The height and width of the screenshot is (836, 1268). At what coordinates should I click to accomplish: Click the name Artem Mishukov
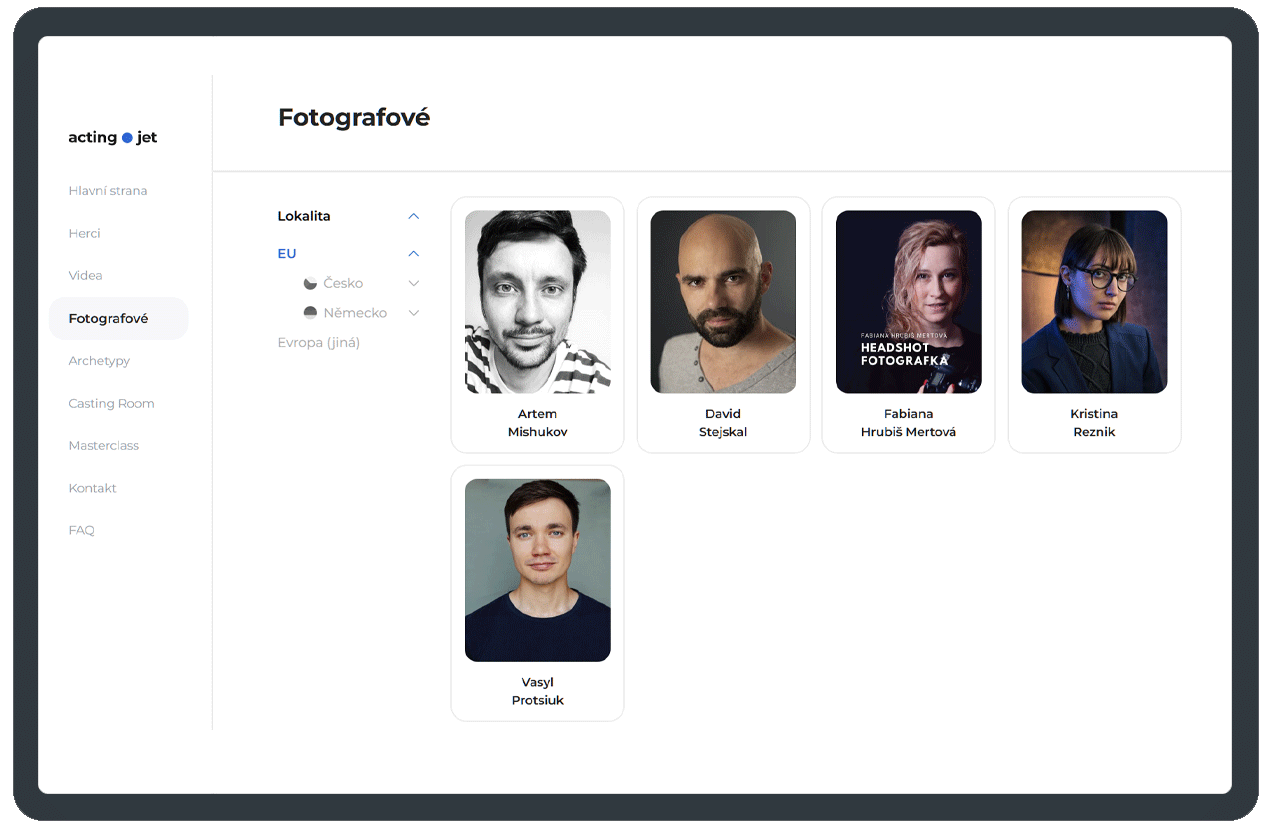[538, 423]
